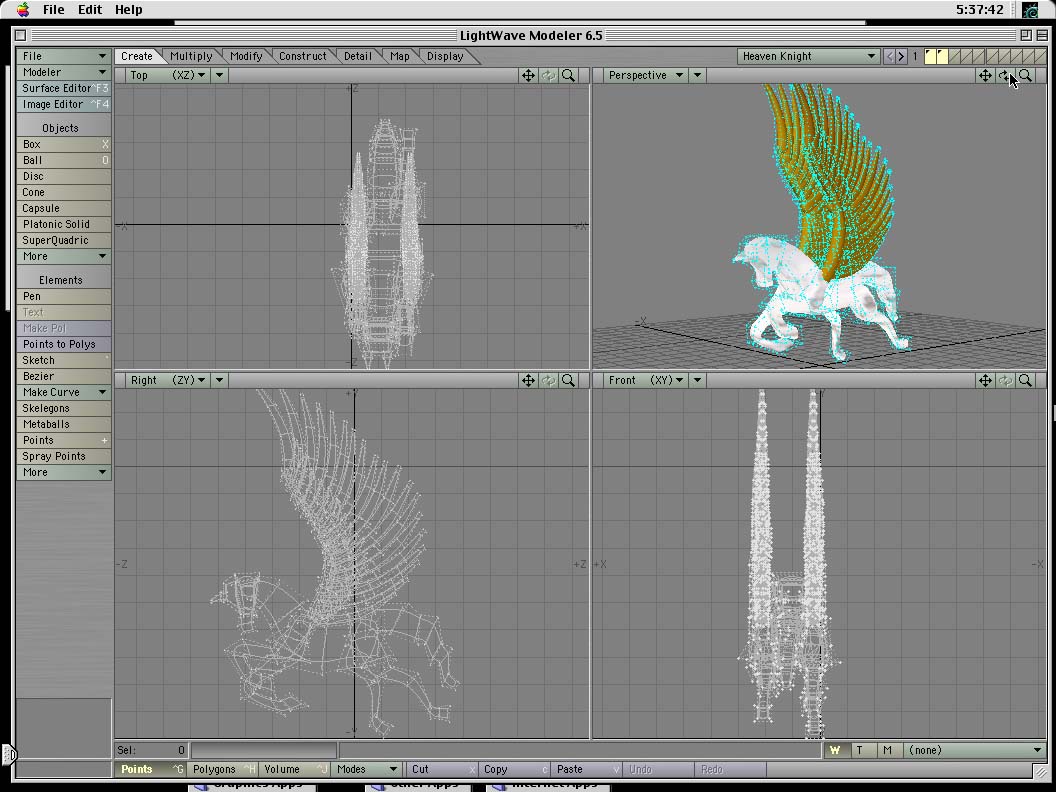Click the zoom magnifier in Top viewport
This screenshot has height=792, width=1056.
(568, 75)
